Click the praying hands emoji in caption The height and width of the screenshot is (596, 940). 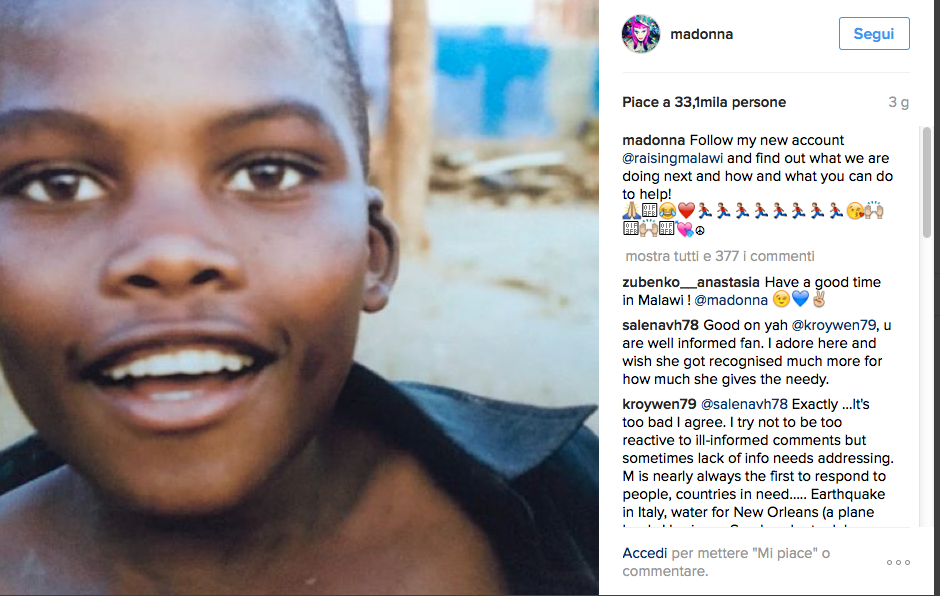click(x=631, y=210)
